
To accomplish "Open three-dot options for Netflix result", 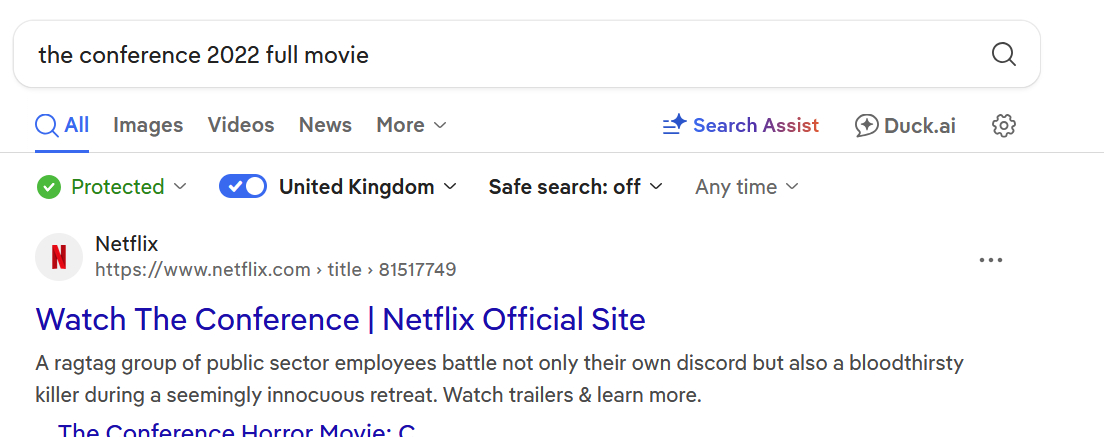I will pyautogui.click(x=990, y=260).
